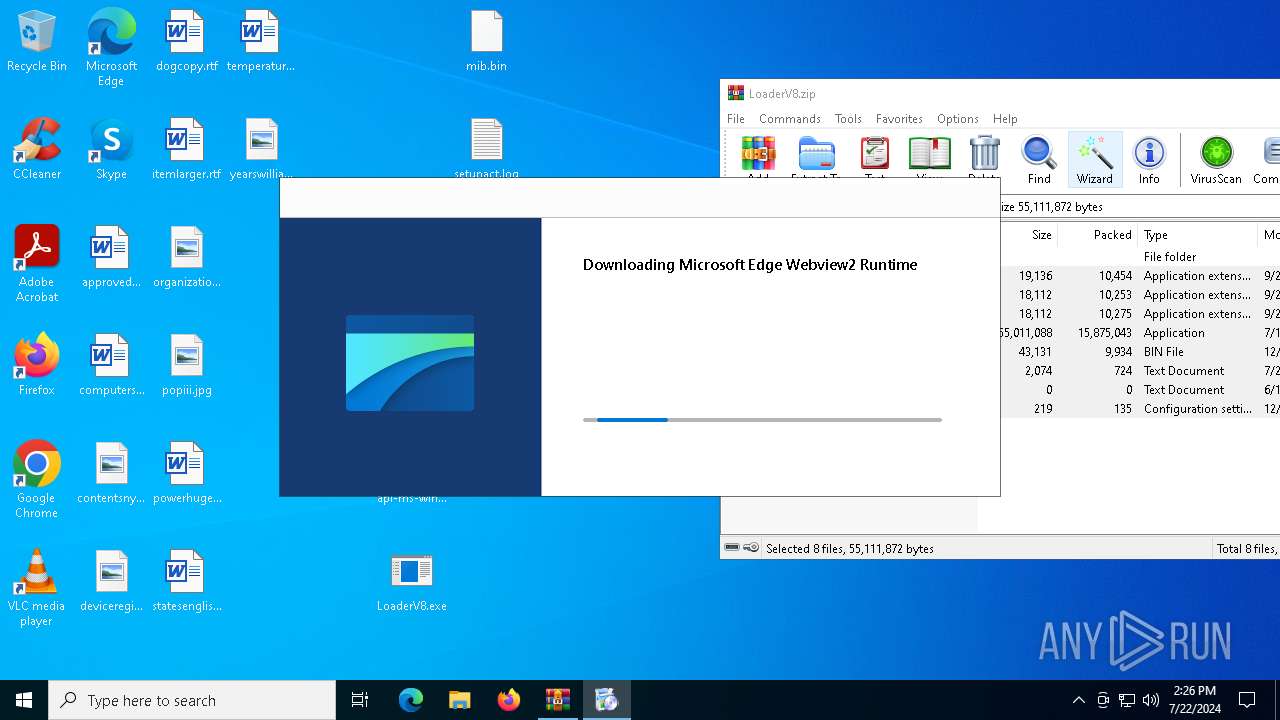Viewport: 1280px width, 720px height.
Task: Select the row with type BIN File
Action: (1140, 352)
